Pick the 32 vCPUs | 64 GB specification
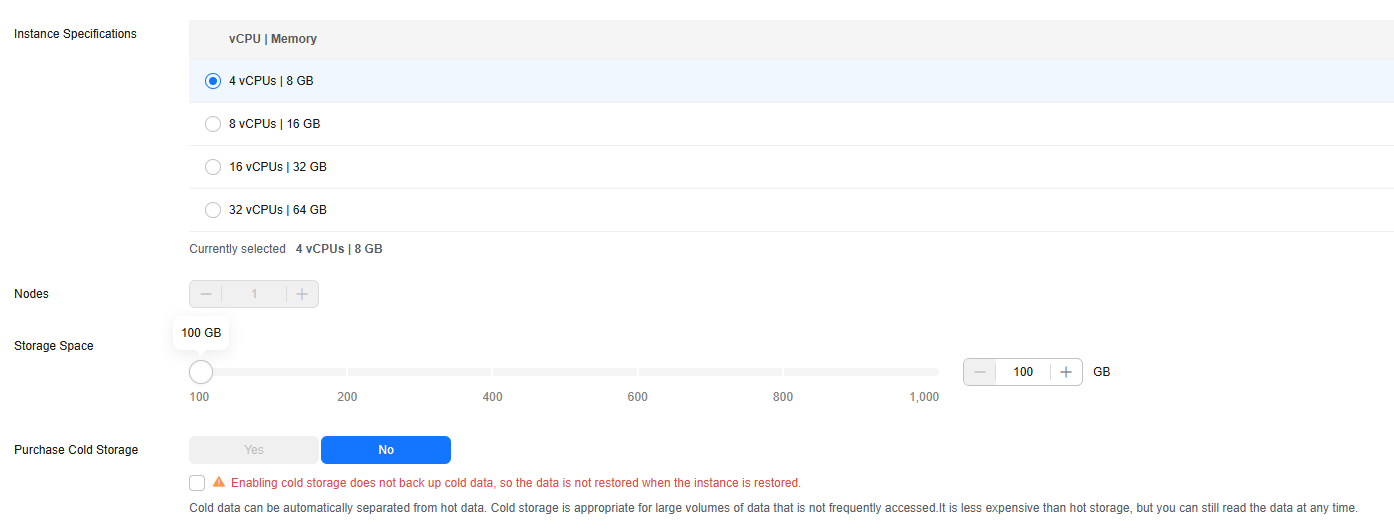The image size is (1394, 530). coord(213,210)
